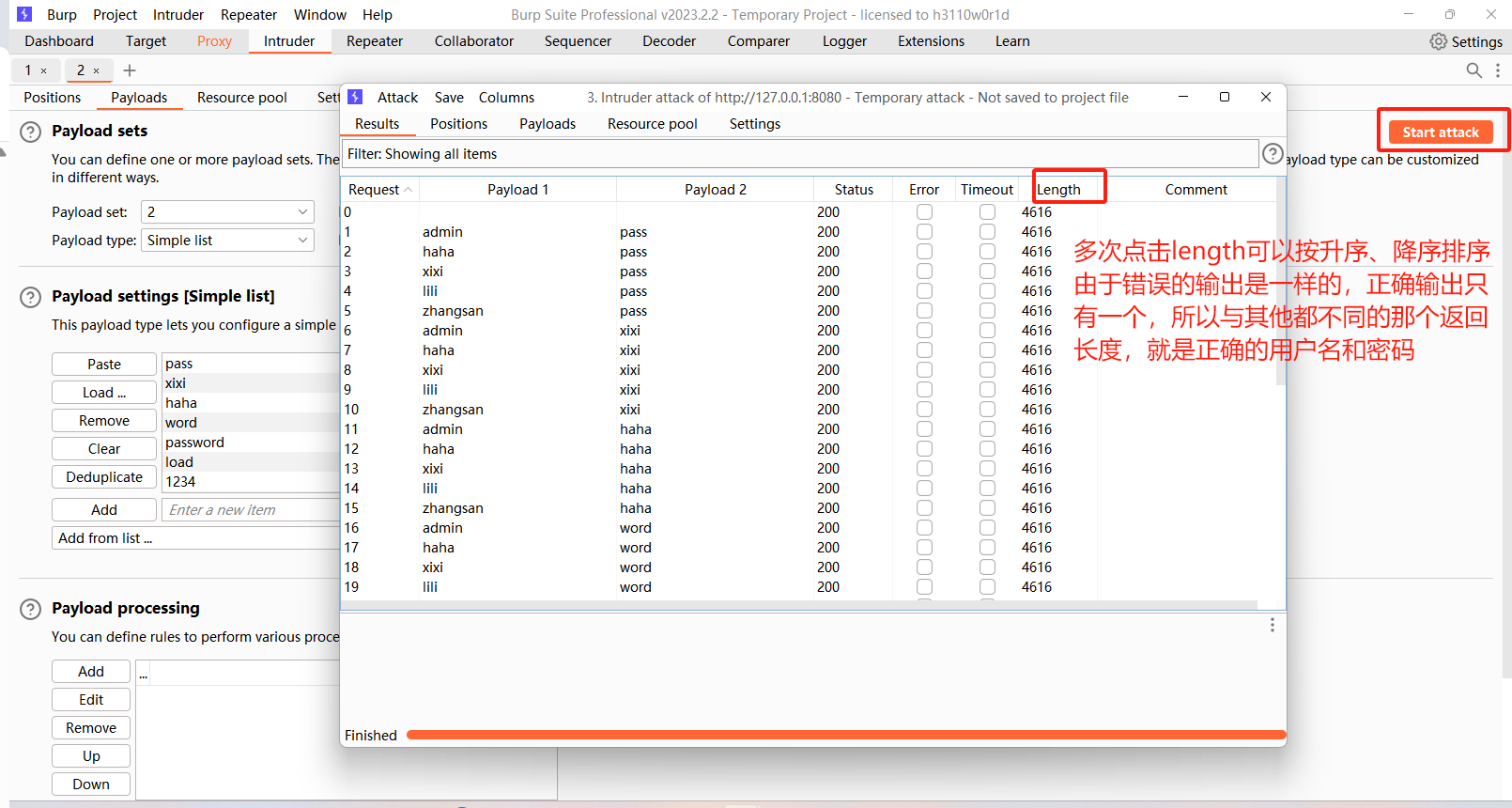Screen dimensions: 1512x808
Task: Open Positions tab in attack window
Action: tap(458, 124)
